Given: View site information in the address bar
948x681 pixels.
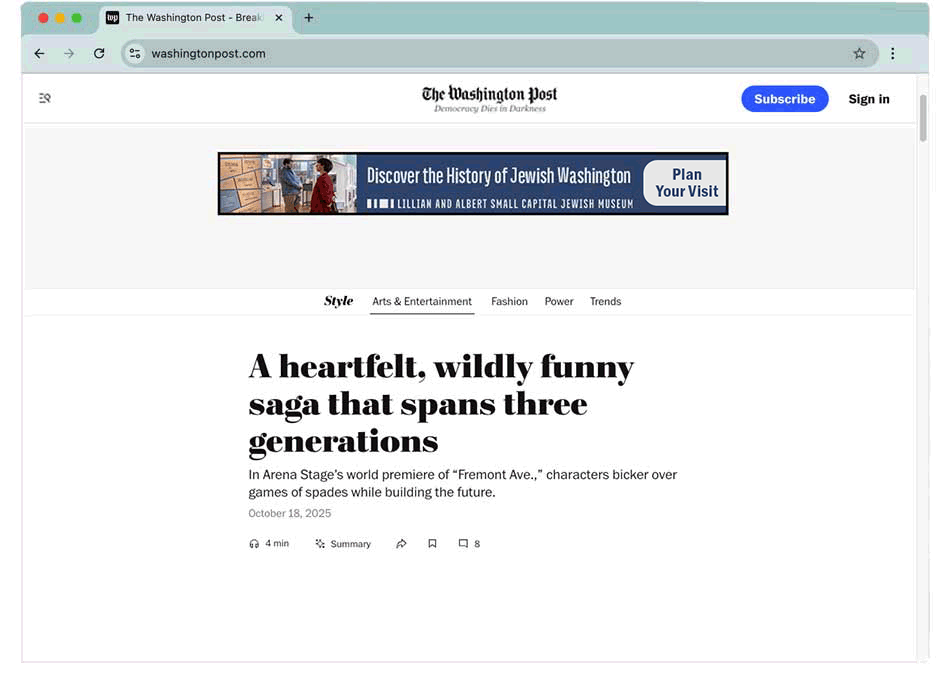Looking at the screenshot, I should 135,54.
